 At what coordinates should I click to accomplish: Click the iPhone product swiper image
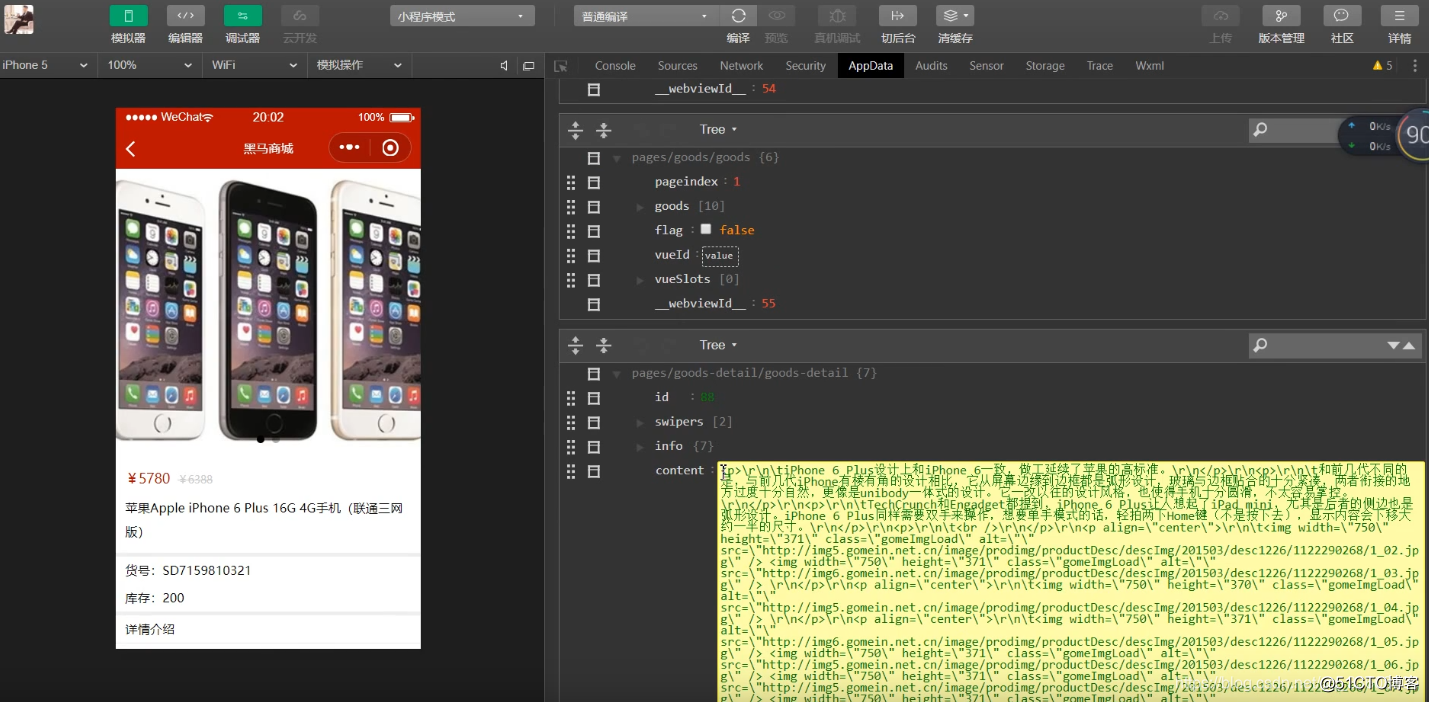point(268,305)
